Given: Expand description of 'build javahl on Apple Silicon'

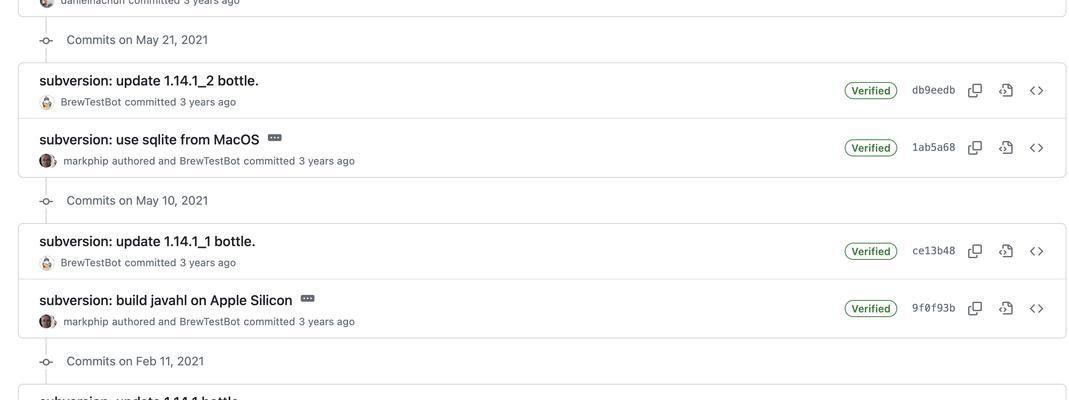Looking at the screenshot, I should tap(307, 298).
